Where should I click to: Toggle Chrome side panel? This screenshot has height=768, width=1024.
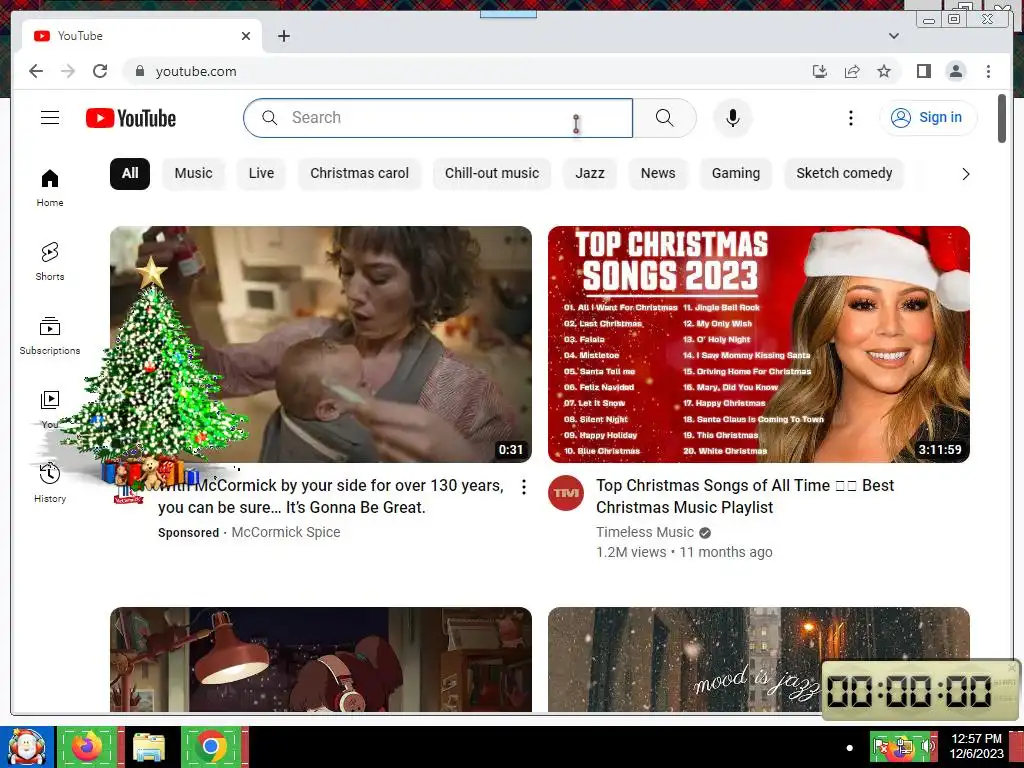click(923, 71)
